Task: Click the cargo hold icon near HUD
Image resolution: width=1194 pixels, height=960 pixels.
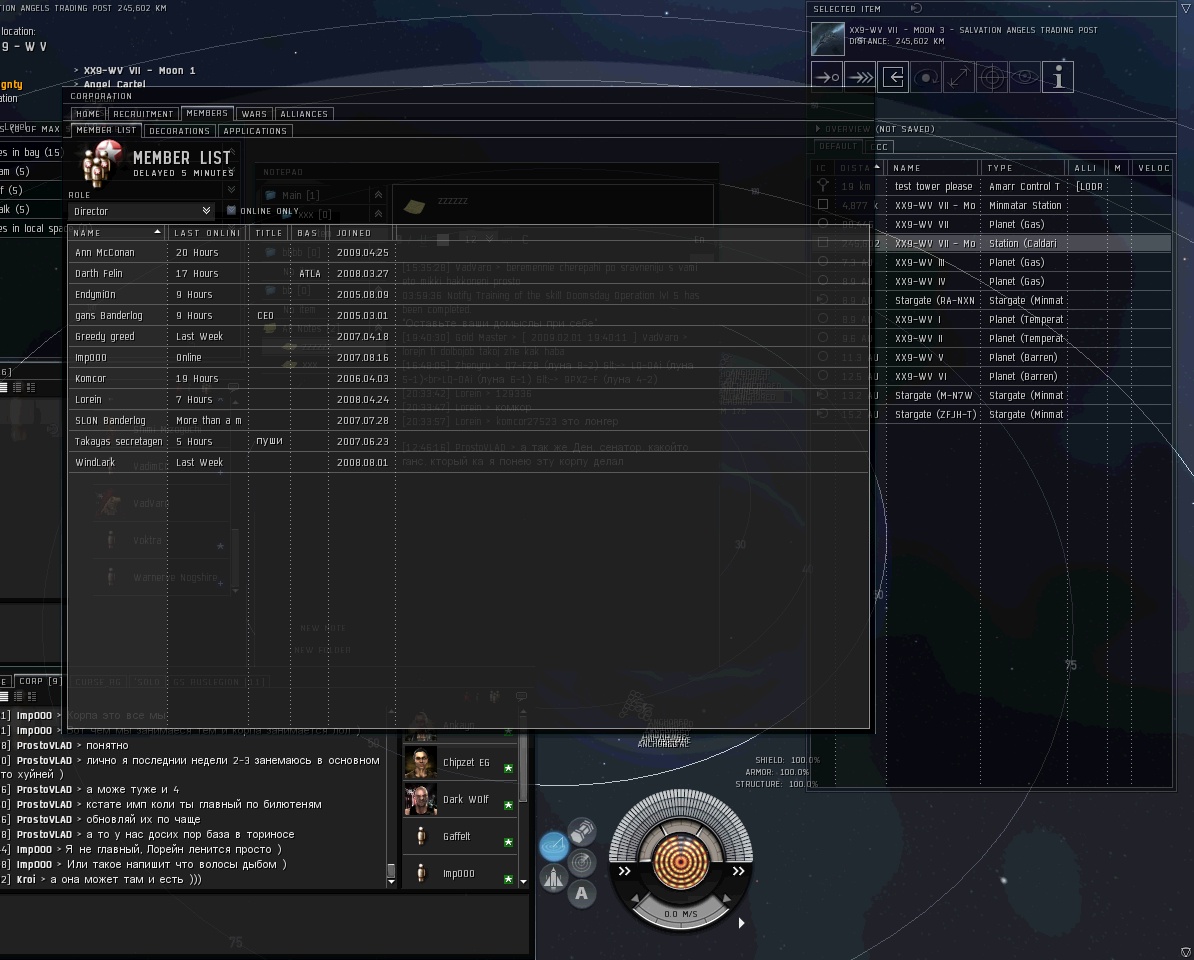Action: point(583,831)
